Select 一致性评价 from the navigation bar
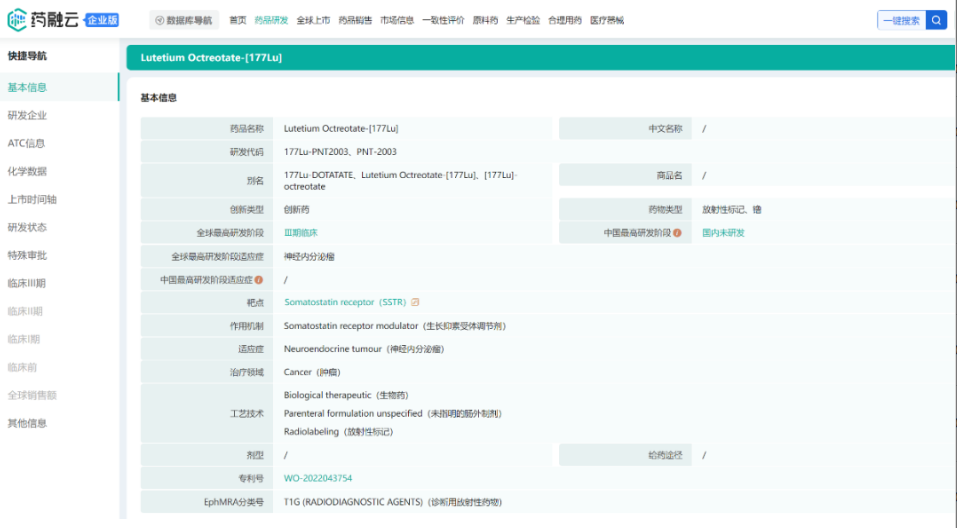957x528 pixels. tap(443, 20)
